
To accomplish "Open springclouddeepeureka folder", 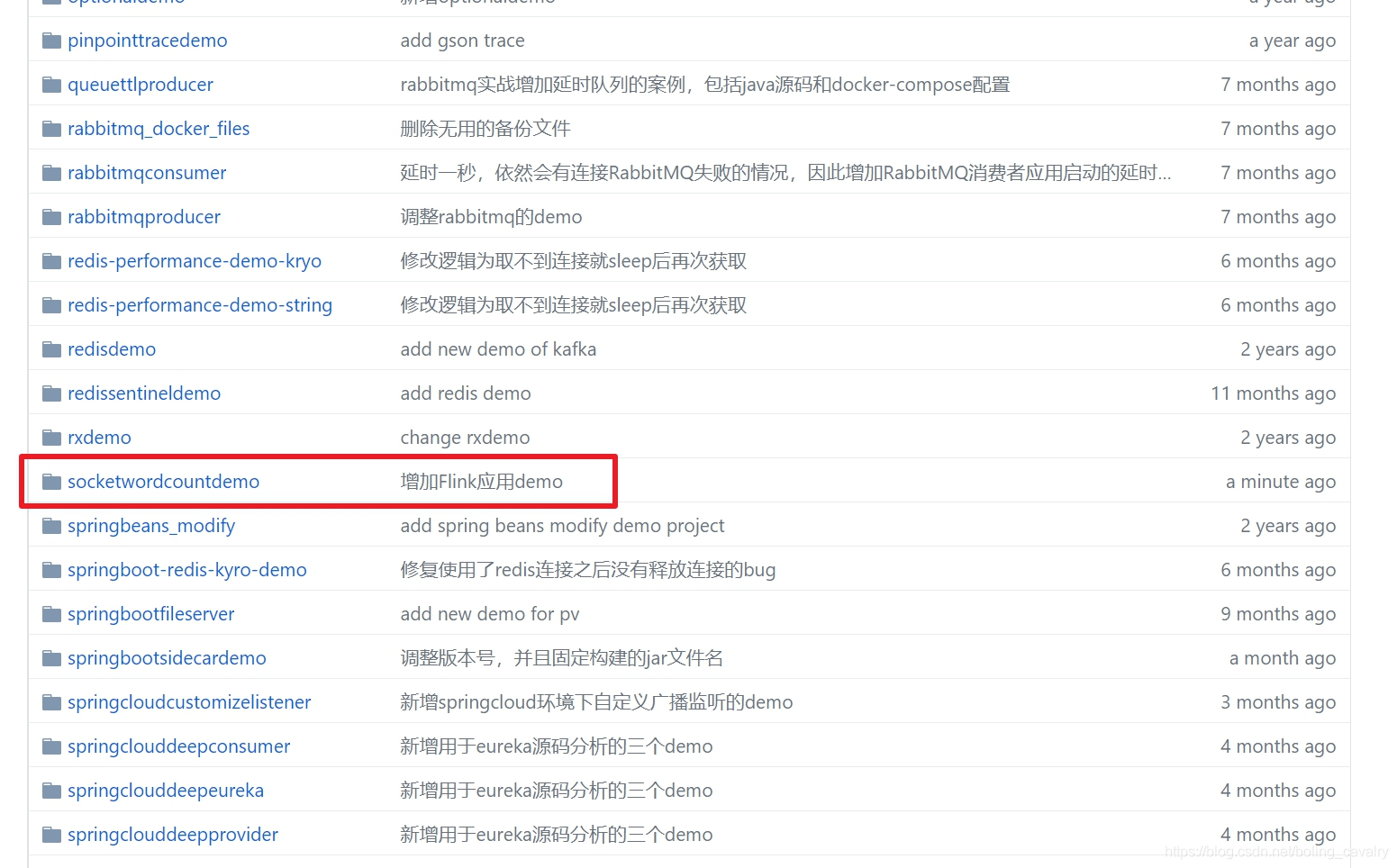I will 166,791.
